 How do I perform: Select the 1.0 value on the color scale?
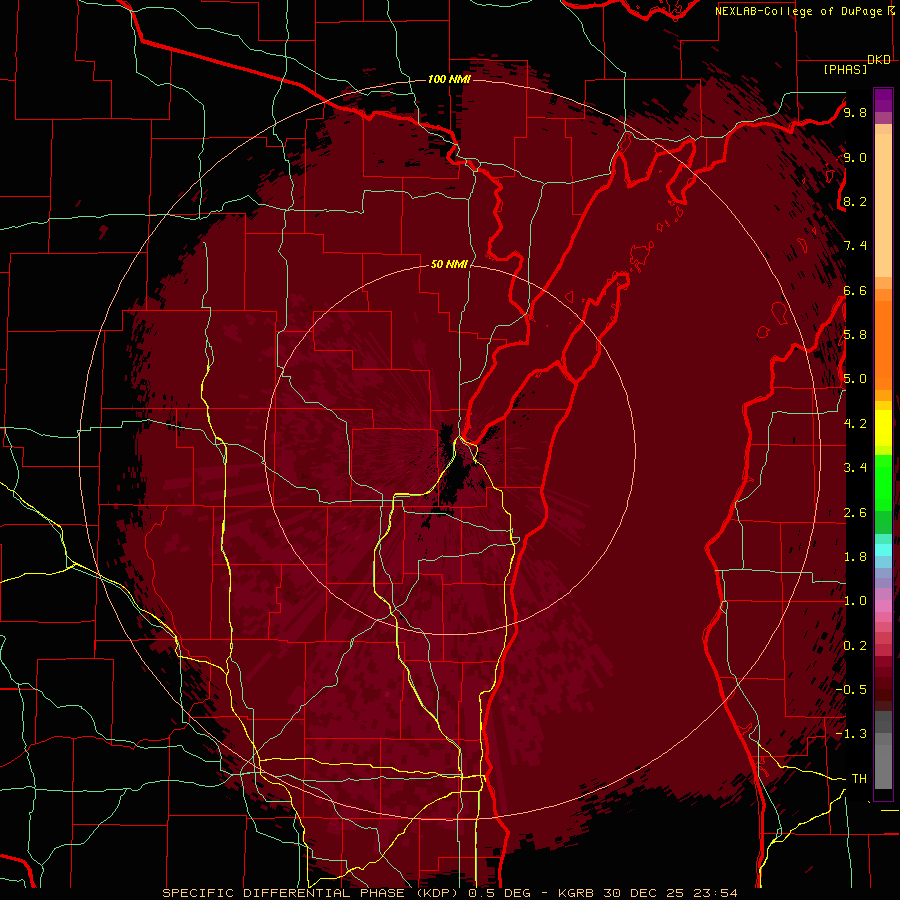coord(855,600)
